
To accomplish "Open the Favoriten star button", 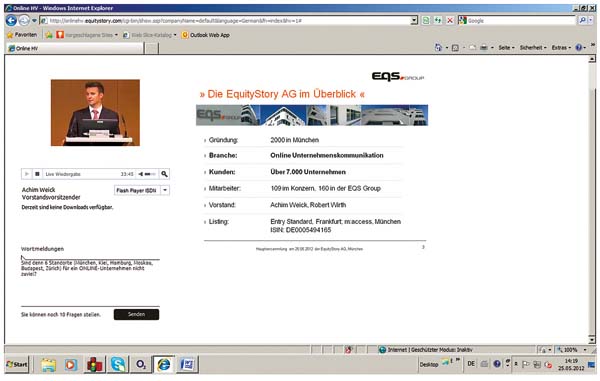I will 22,35.
